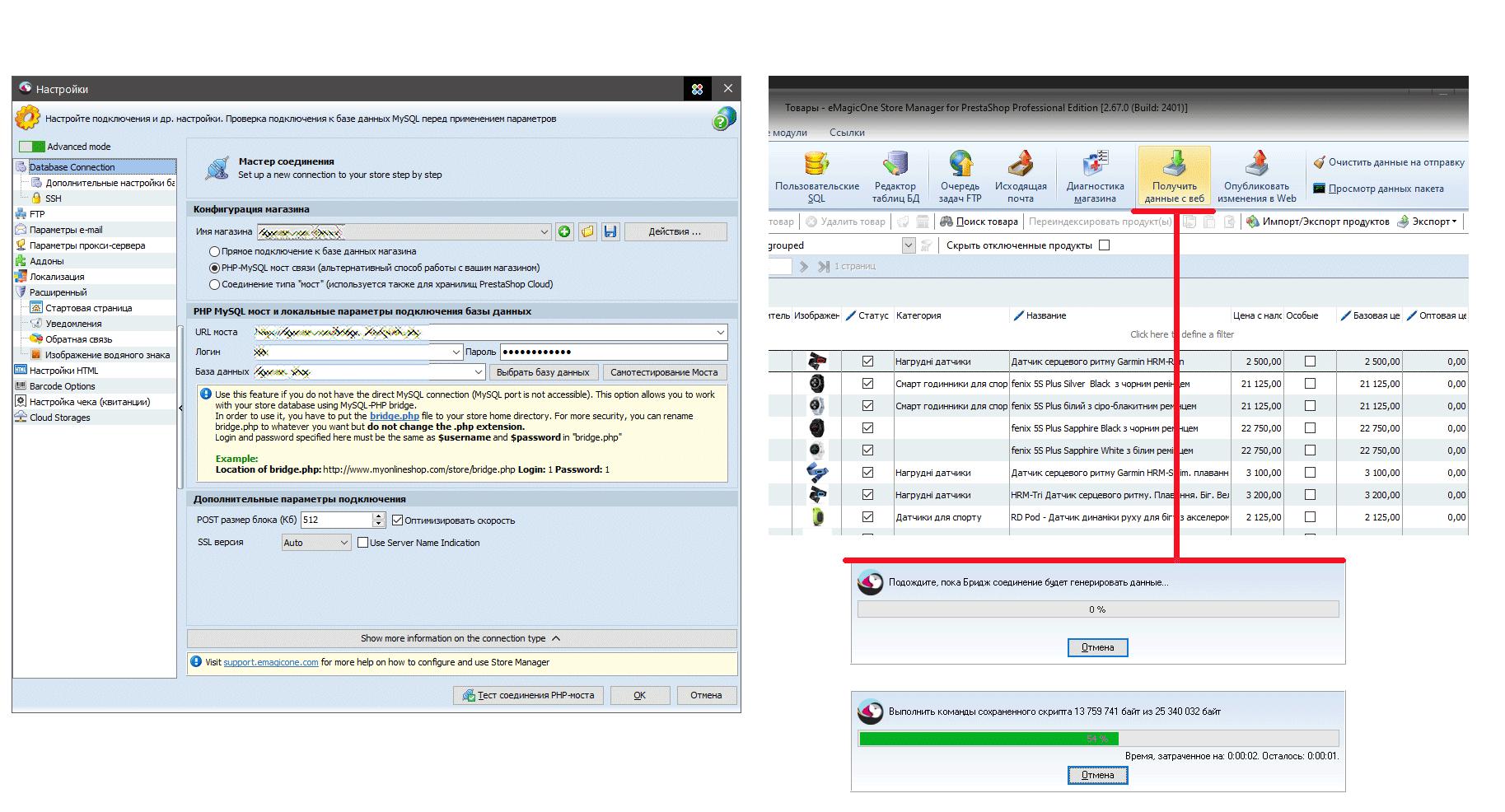
Task: Select Localization in settings tree
Action: (x=56, y=277)
